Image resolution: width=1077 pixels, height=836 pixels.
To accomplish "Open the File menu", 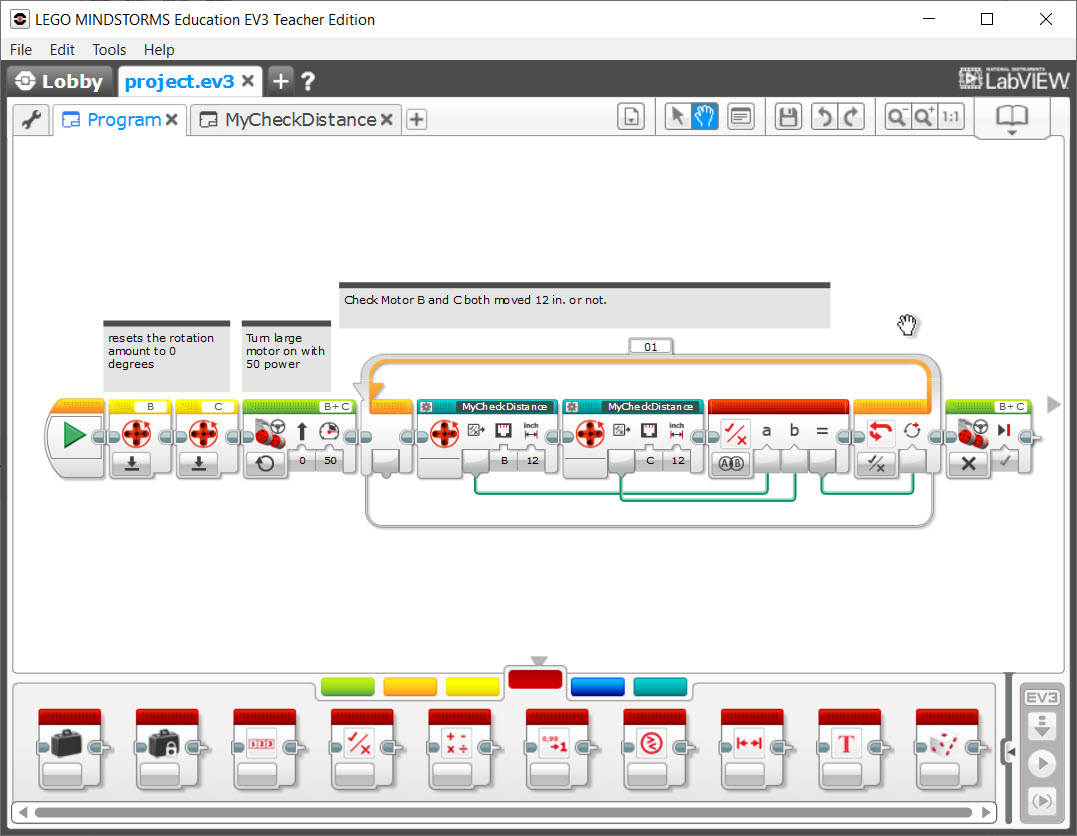I will coord(21,49).
